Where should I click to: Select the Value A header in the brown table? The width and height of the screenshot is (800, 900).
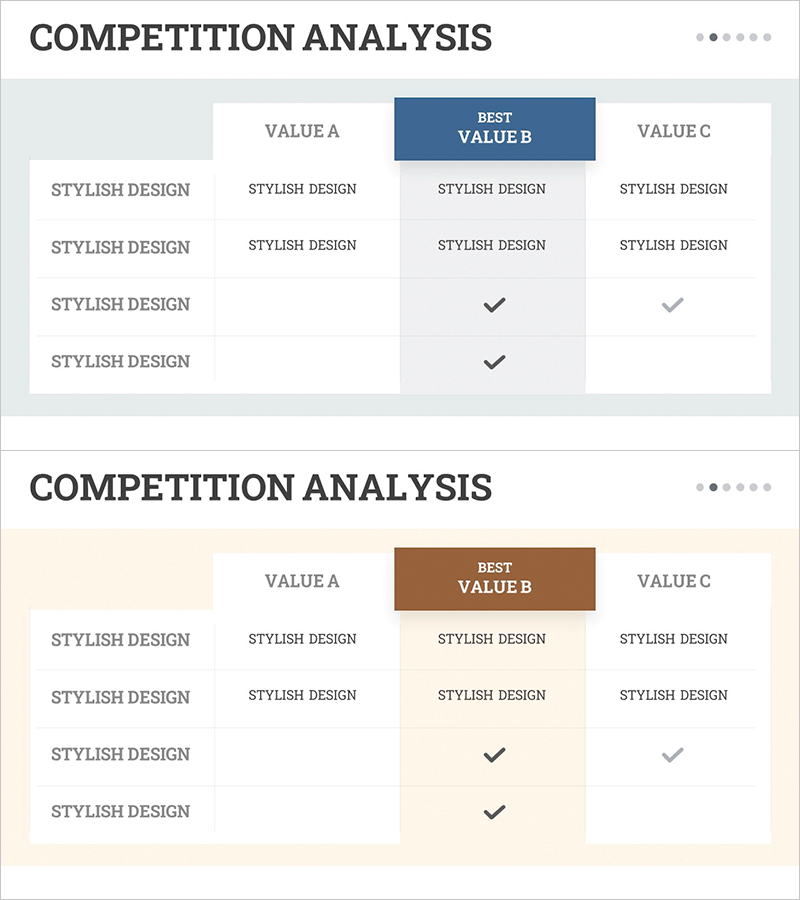[x=302, y=581]
